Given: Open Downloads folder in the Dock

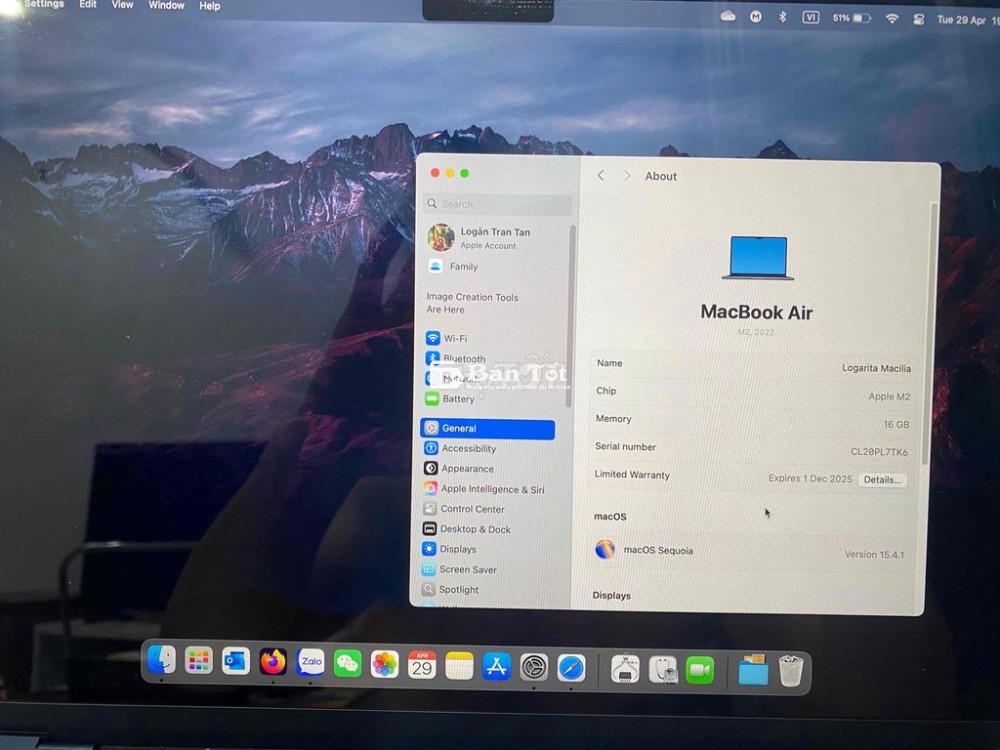Looking at the screenshot, I should [x=753, y=671].
